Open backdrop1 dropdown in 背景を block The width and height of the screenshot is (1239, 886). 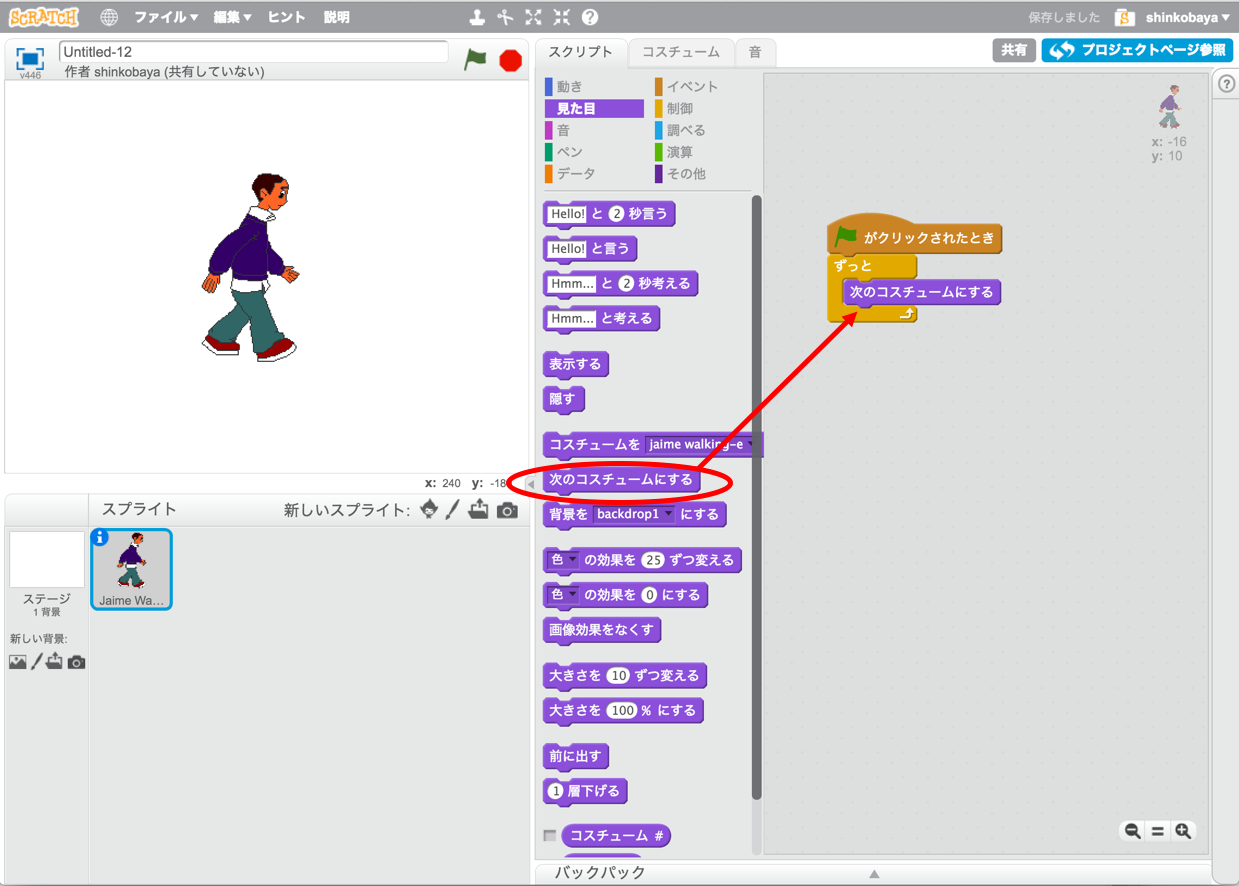(634, 514)
